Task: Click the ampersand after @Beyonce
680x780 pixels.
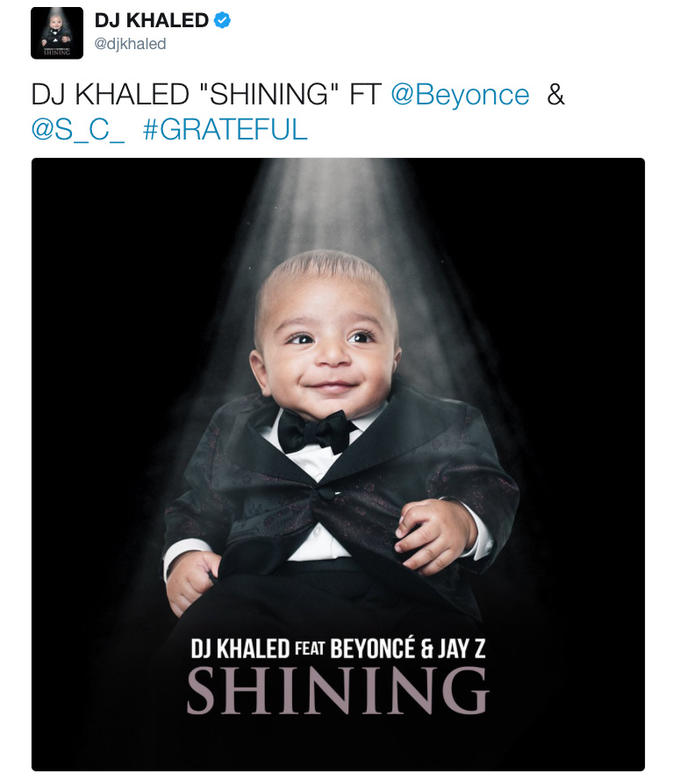Action: [556, 95]
